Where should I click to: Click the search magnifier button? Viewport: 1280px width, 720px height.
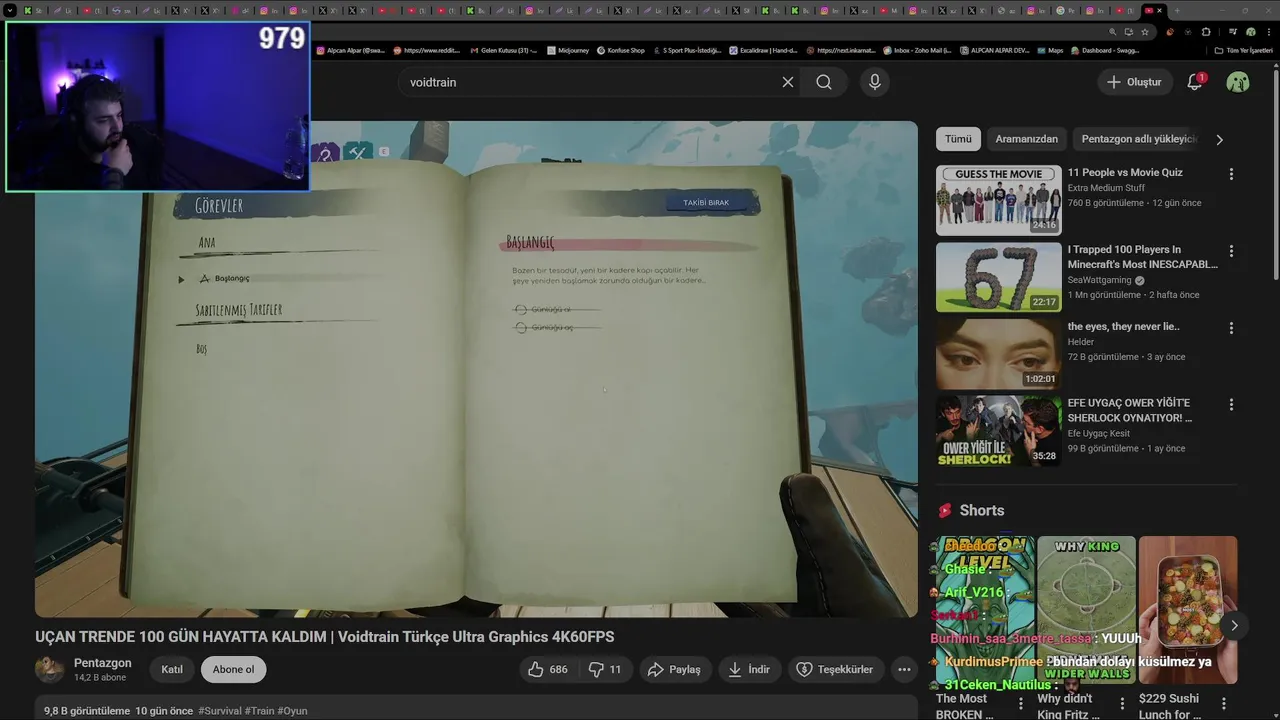[x=824, y=82]
